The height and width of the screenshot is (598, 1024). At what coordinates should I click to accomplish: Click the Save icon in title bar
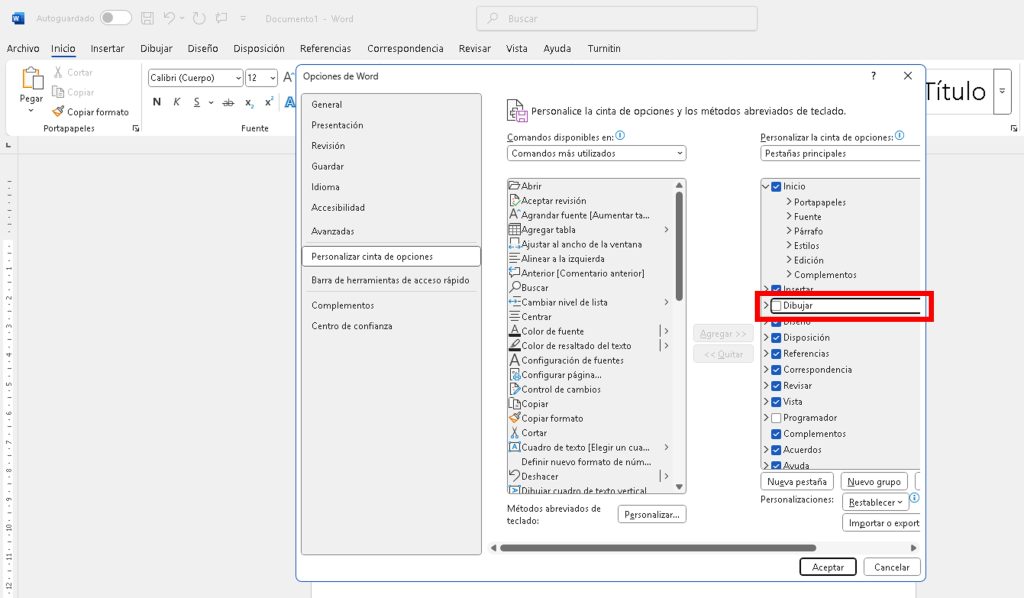click(x=148, y=18)
